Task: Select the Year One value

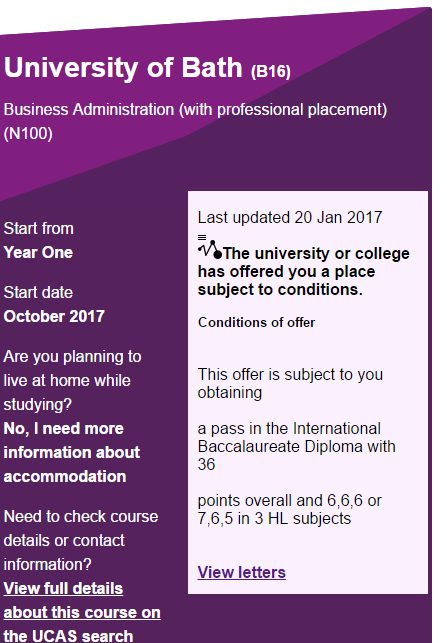Action: click(x=38, y=253)
